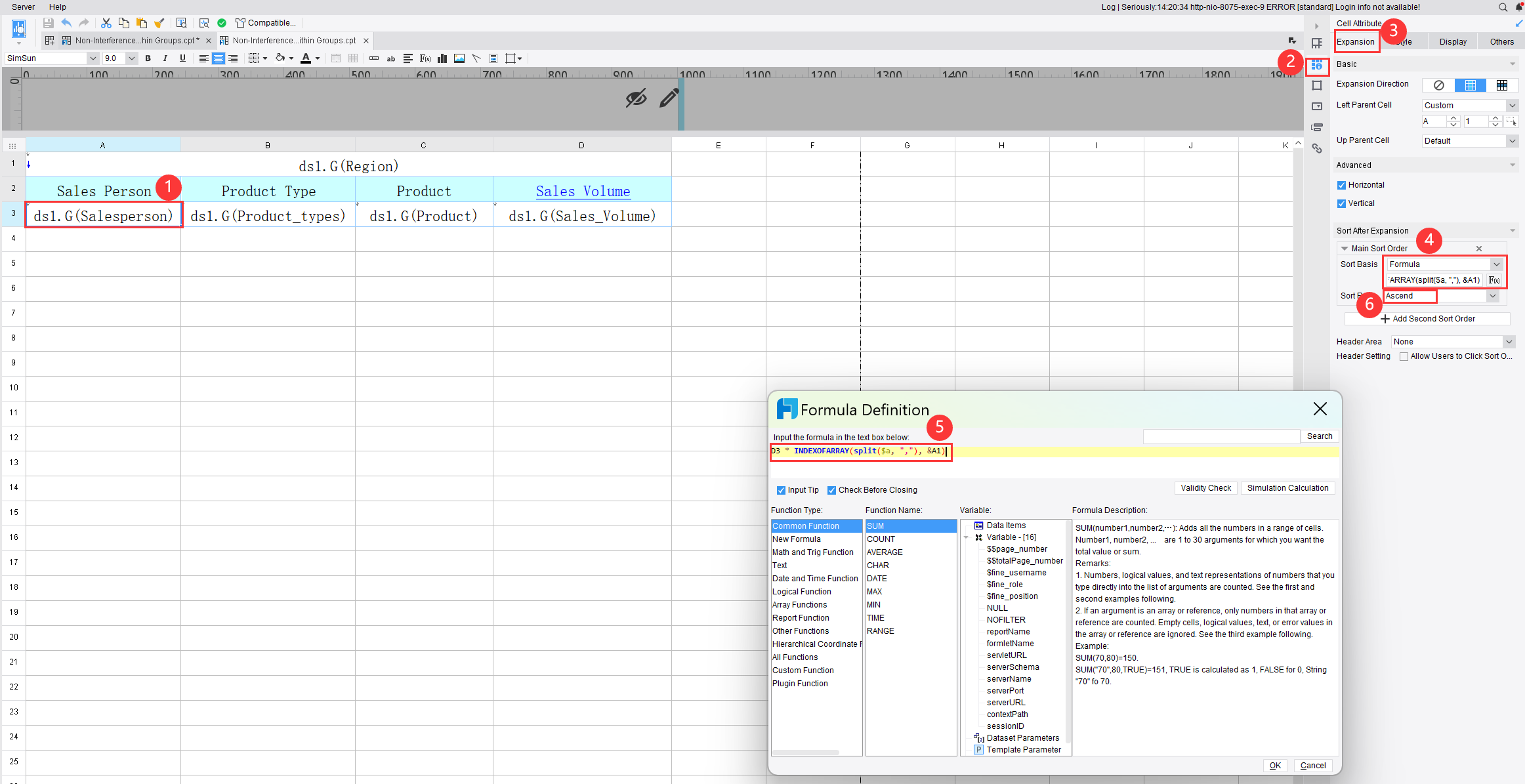Insert formula with toolbar F(x) icon
1525x784 pixels.
click(x=425, y=58)
